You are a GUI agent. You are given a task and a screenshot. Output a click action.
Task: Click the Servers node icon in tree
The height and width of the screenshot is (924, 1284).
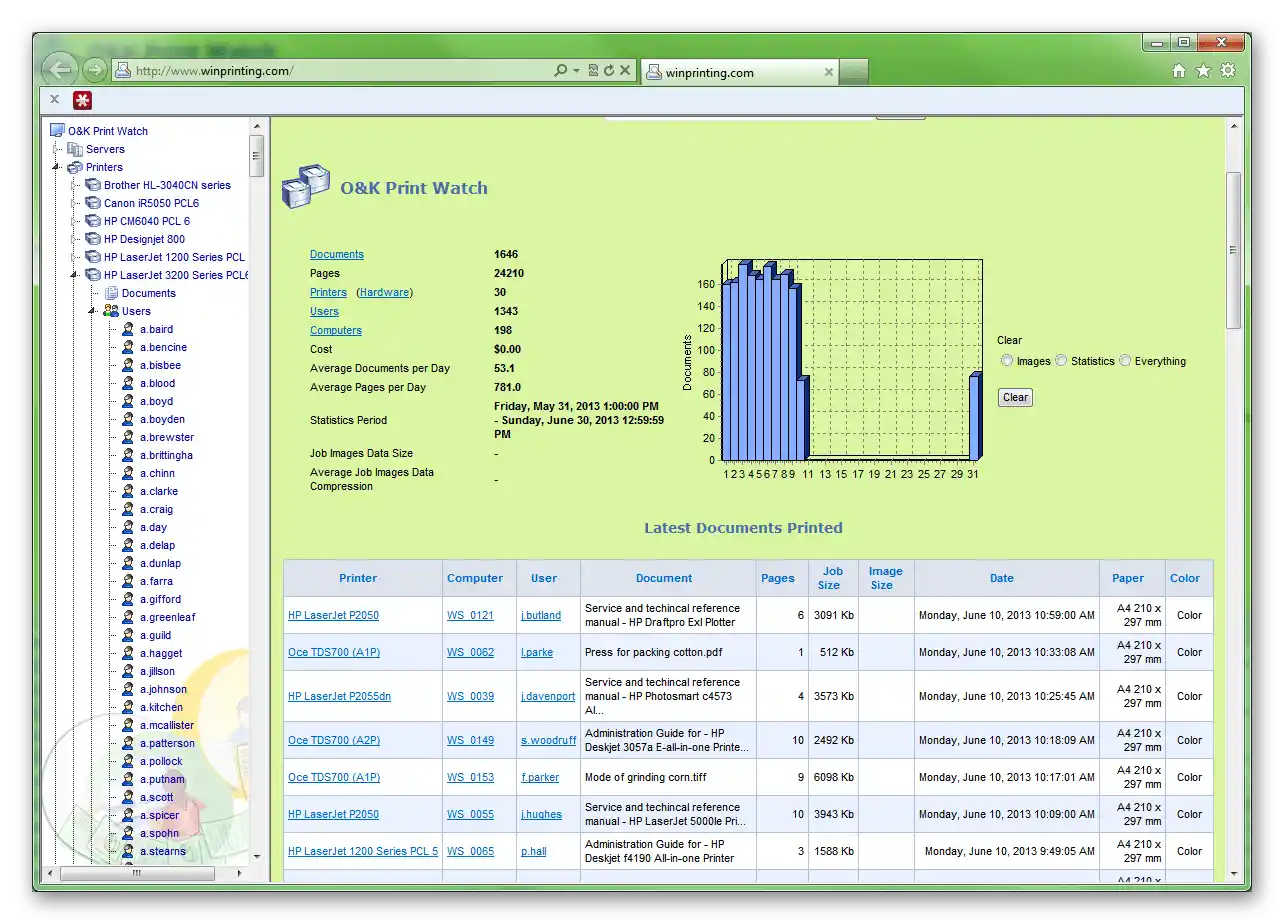(x=75, y=149)
